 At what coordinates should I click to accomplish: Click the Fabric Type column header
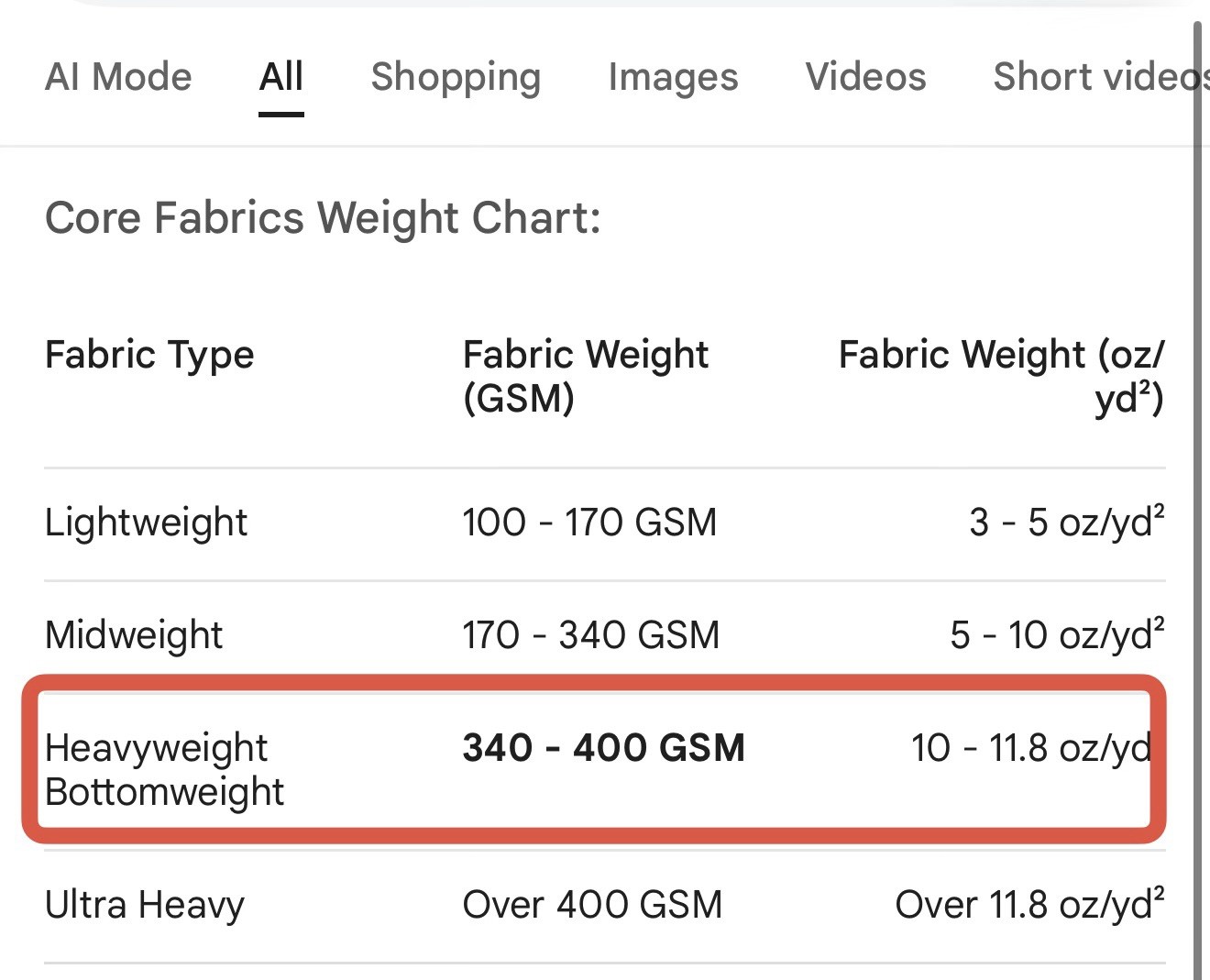tap(149, 355)
